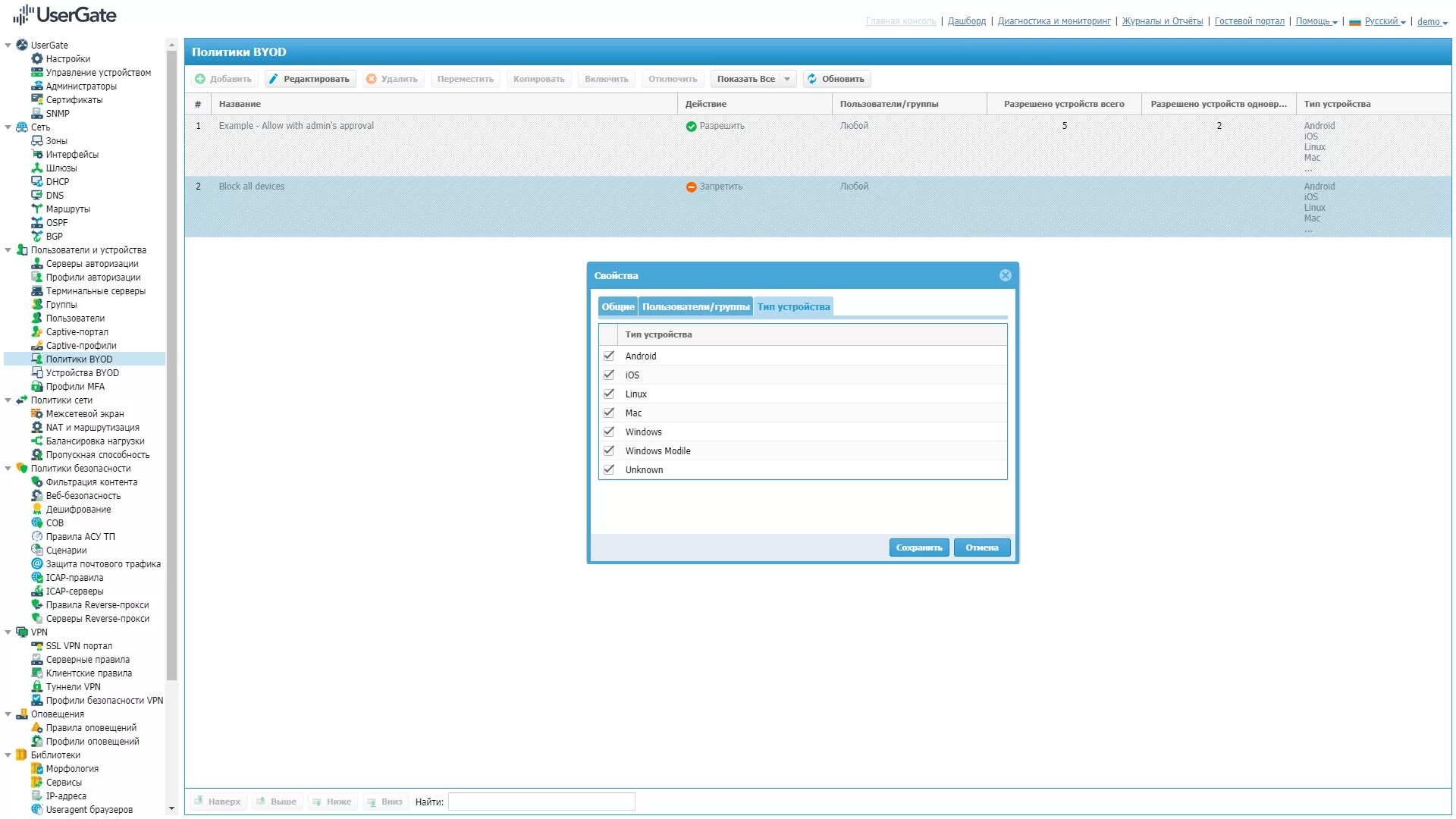Click the Редактировать (Edit) icon button
The image size is (1456, 819).
(x=308, y=78)
